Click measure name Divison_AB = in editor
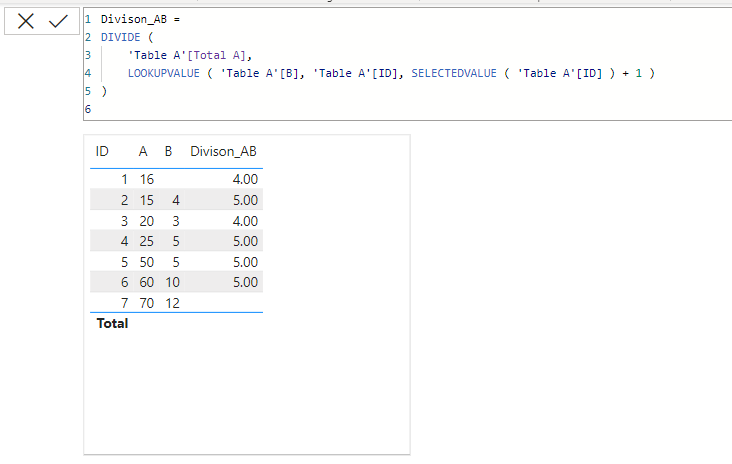 pyautogui.click(x=140, y=19)
